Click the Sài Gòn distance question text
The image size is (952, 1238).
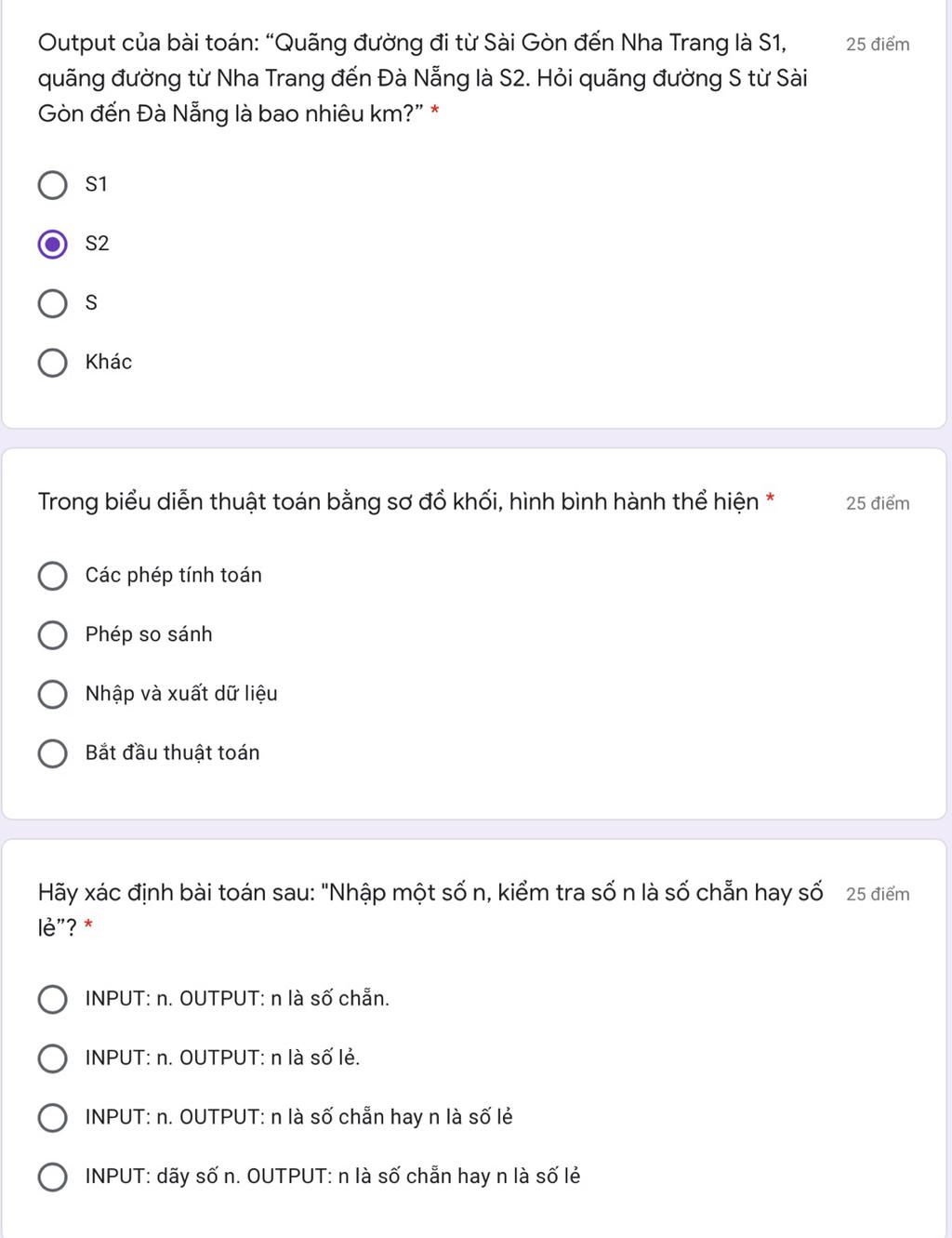point(423,78)
